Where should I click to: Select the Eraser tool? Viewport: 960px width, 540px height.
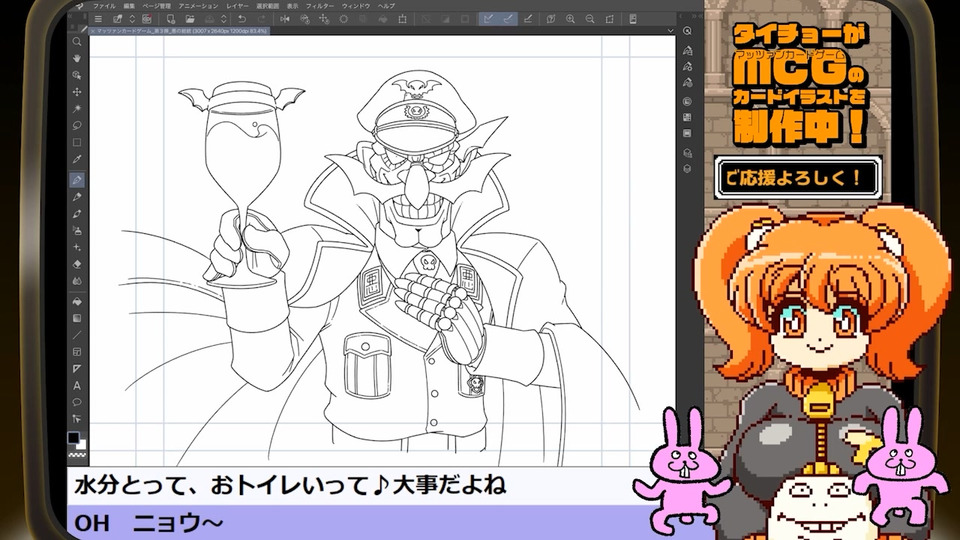[x=77, y=264]
